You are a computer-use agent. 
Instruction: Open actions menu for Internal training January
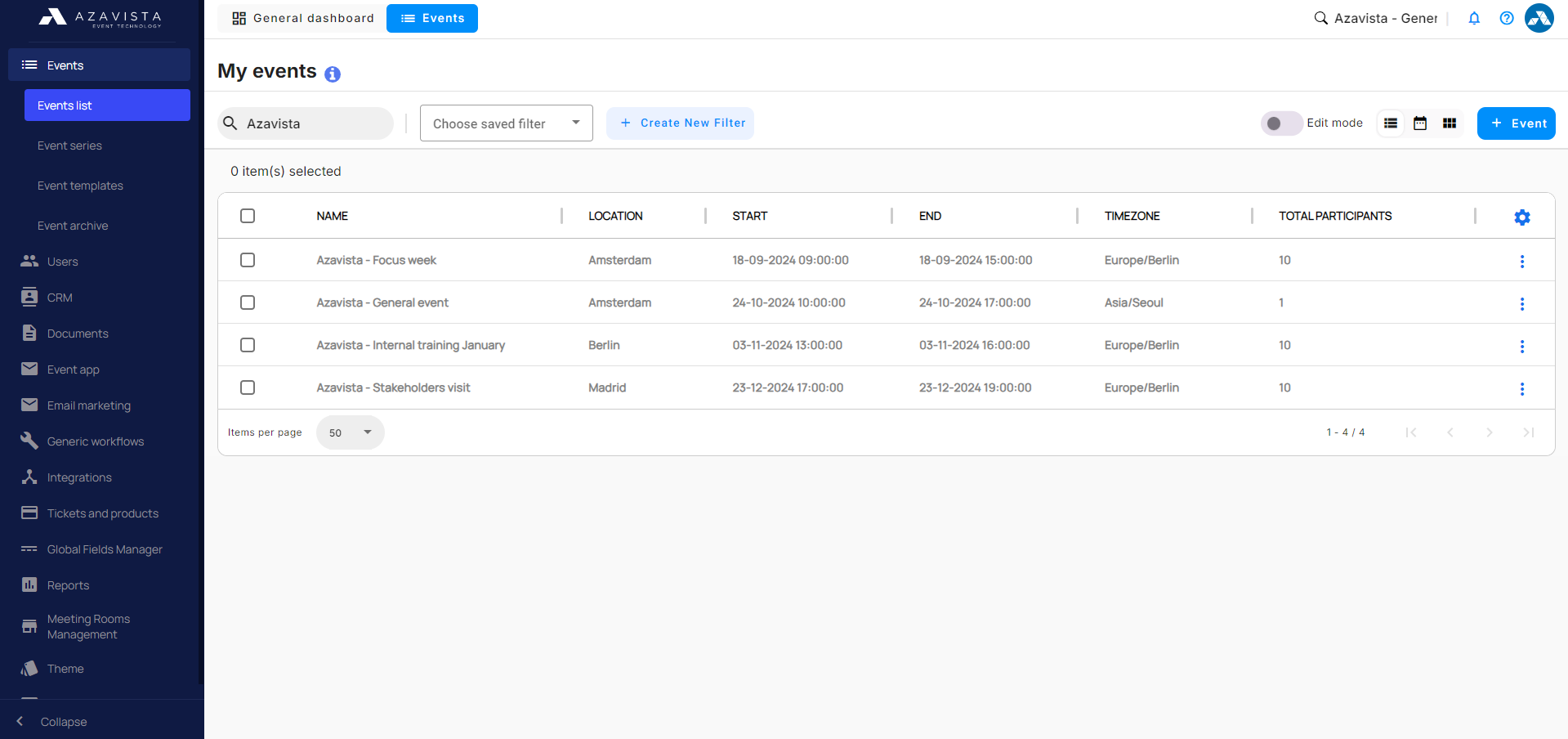[1522, 347]
